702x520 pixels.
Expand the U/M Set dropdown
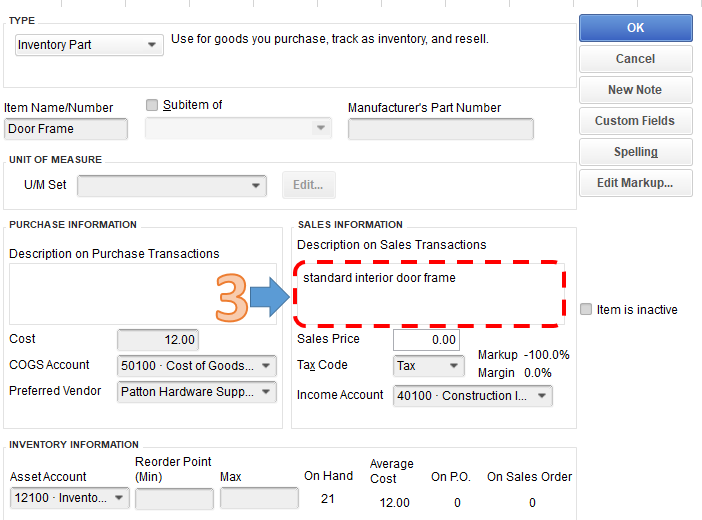[x=172, y=185]
